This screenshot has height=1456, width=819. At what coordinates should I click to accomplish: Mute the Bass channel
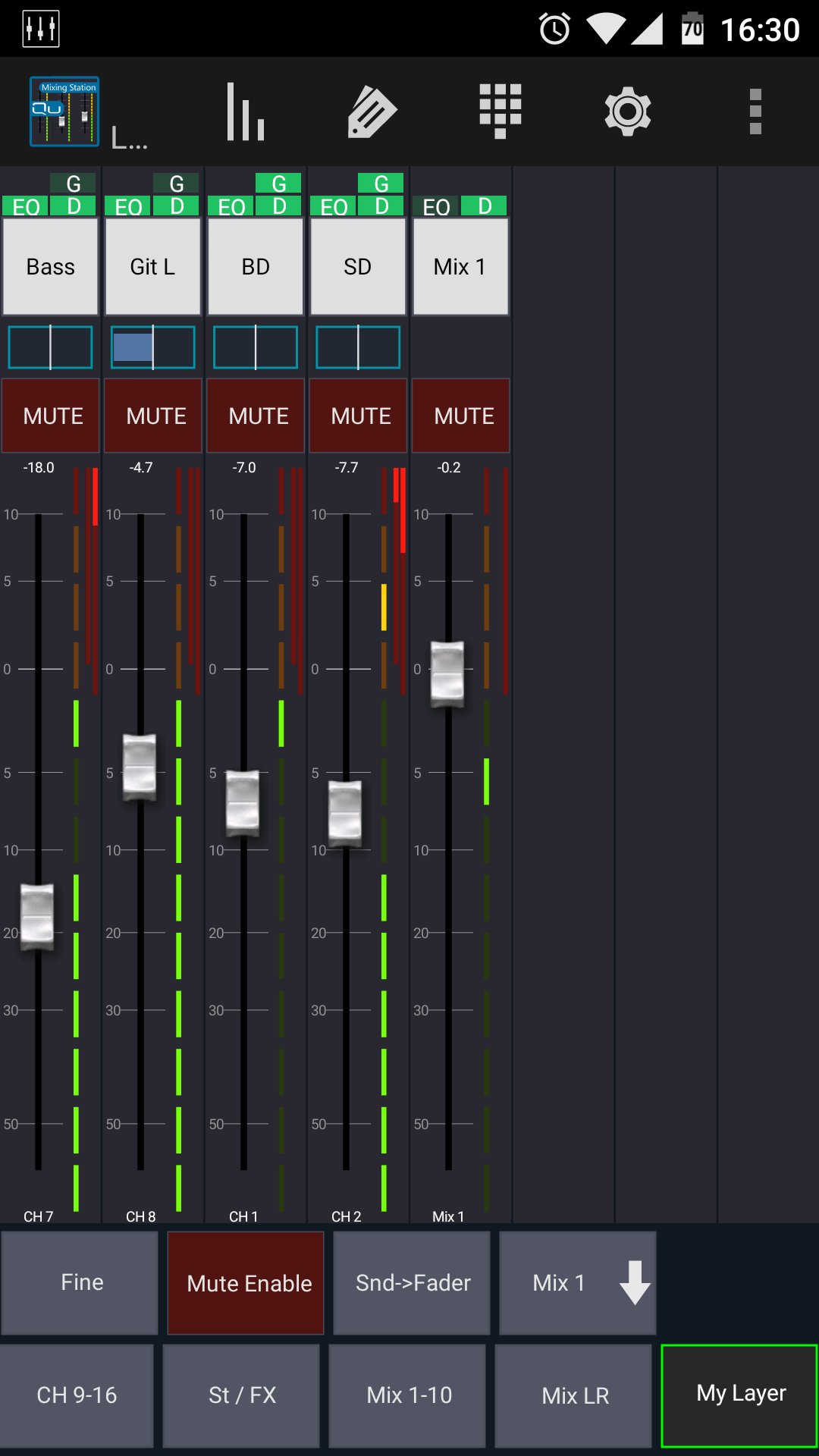point(51,416)
